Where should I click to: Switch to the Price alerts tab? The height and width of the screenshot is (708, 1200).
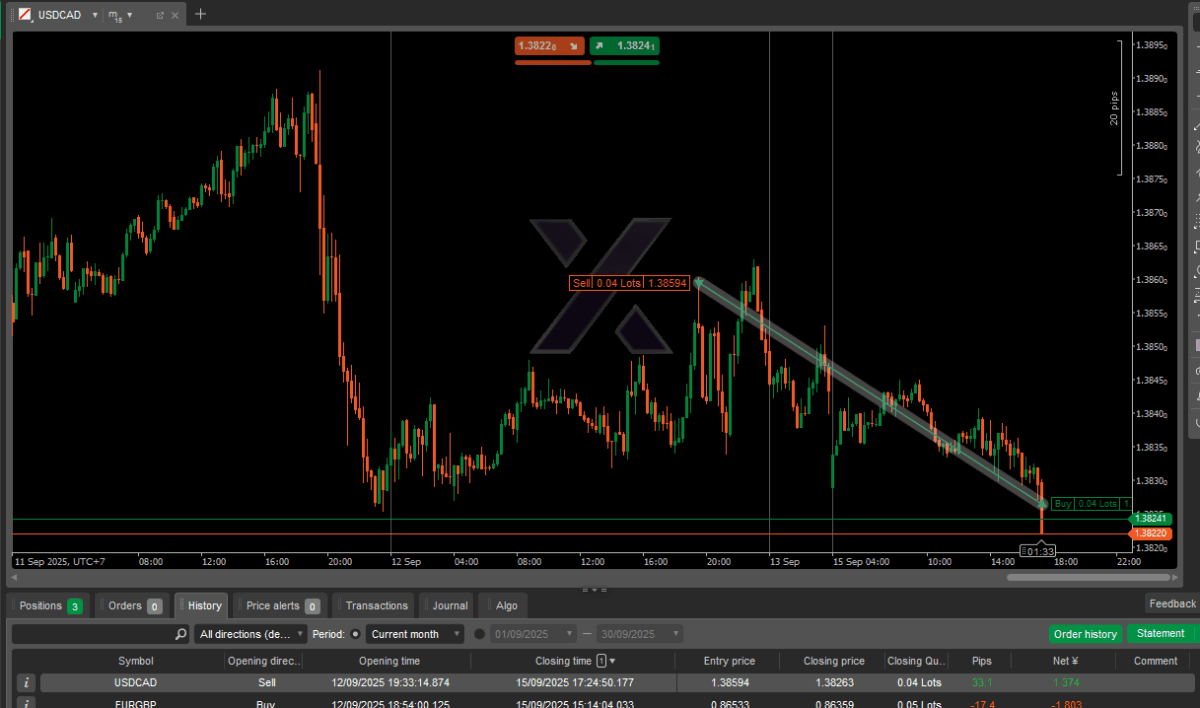click(282, 605)
